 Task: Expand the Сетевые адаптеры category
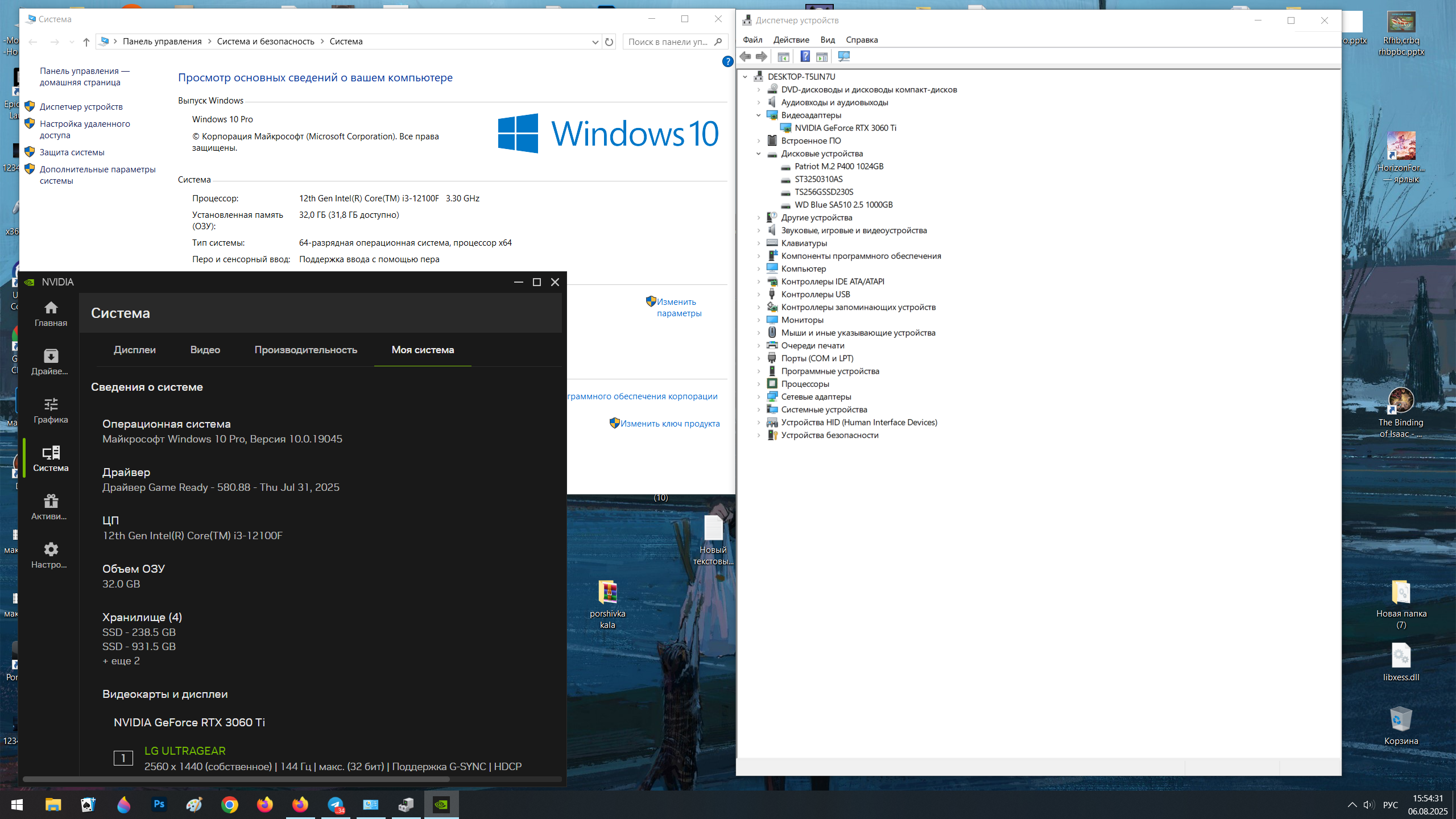point(758,396)
